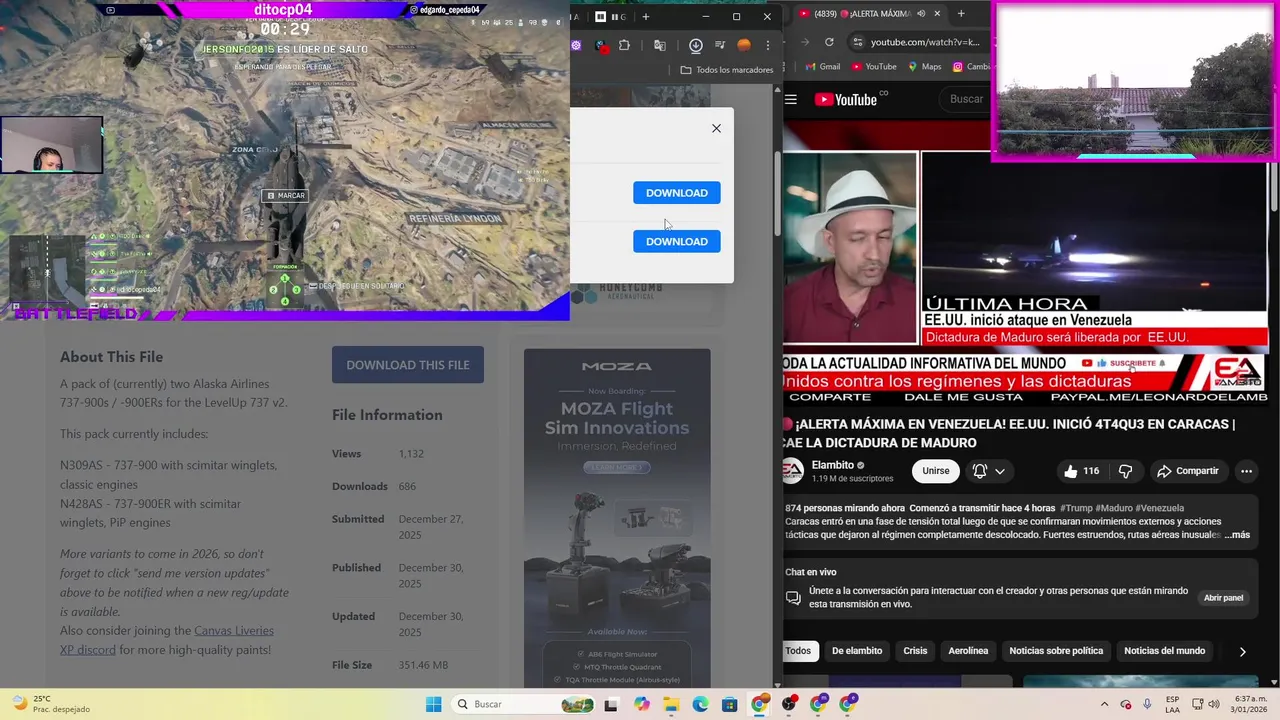Click the microphone icon in system tray
This screenshot has width=1280, height=720.
tap(1147, 704)
